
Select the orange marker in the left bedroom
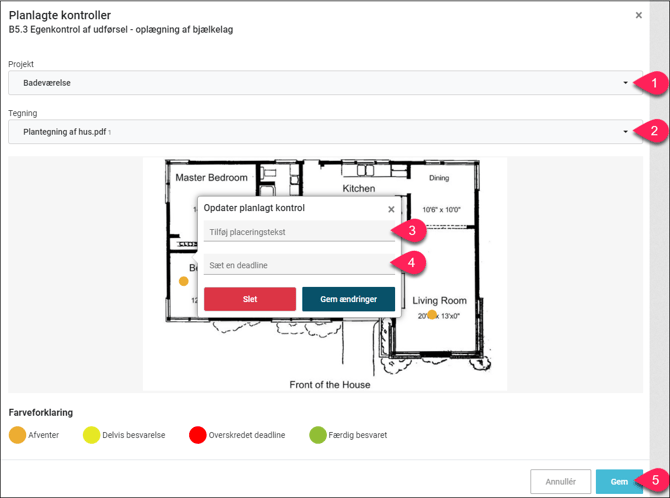click(184, 281)
